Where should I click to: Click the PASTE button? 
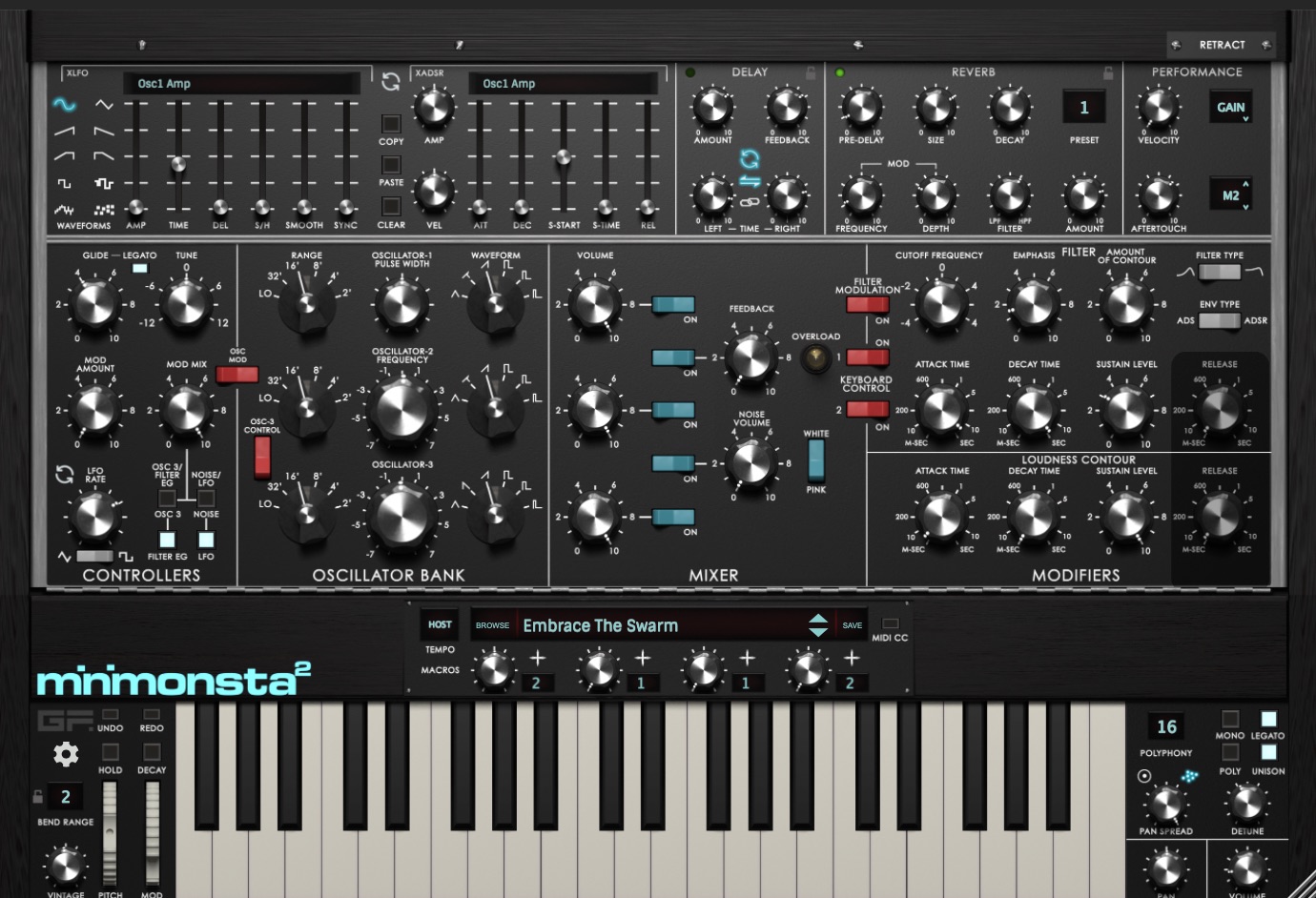coord(391,165)
